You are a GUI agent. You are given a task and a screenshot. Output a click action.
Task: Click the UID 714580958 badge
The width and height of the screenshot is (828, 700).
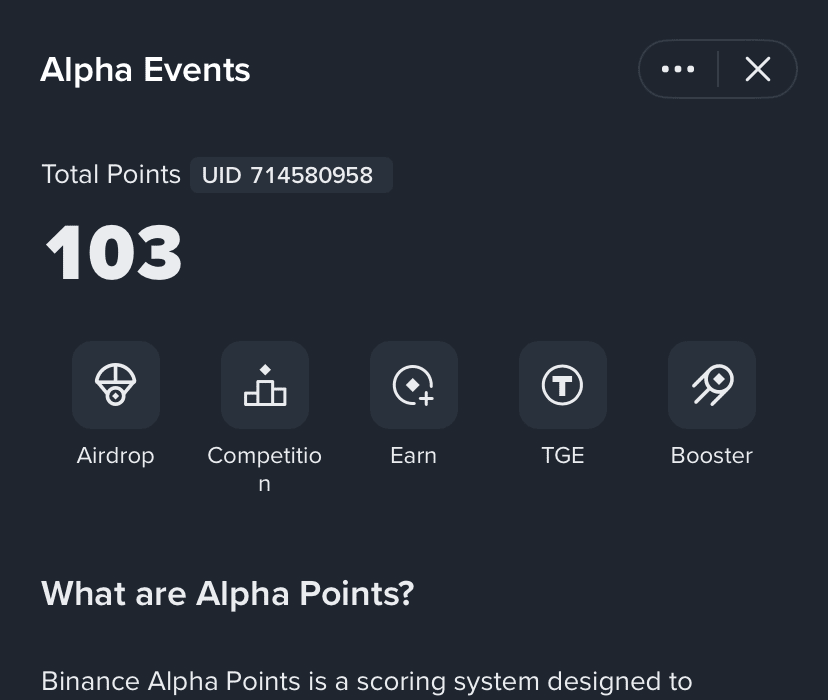(x=291, y=175)
